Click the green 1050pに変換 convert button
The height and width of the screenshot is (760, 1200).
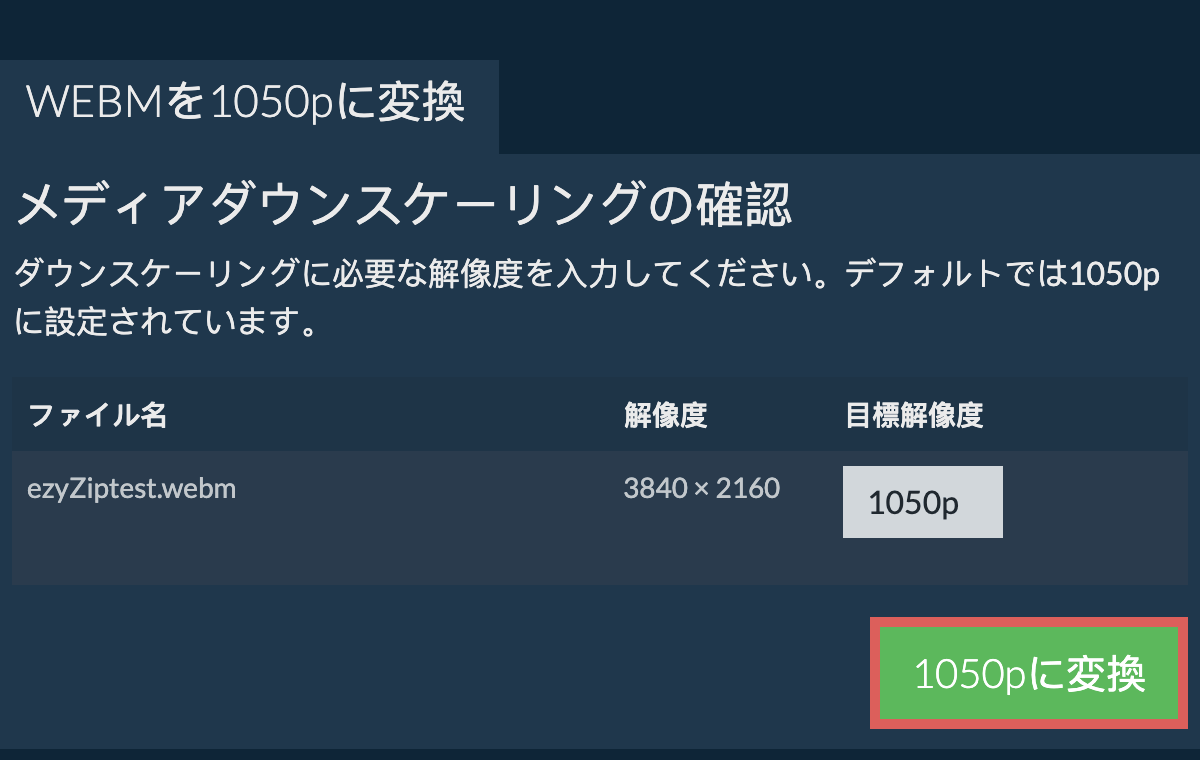click(x=1029, y=674)
